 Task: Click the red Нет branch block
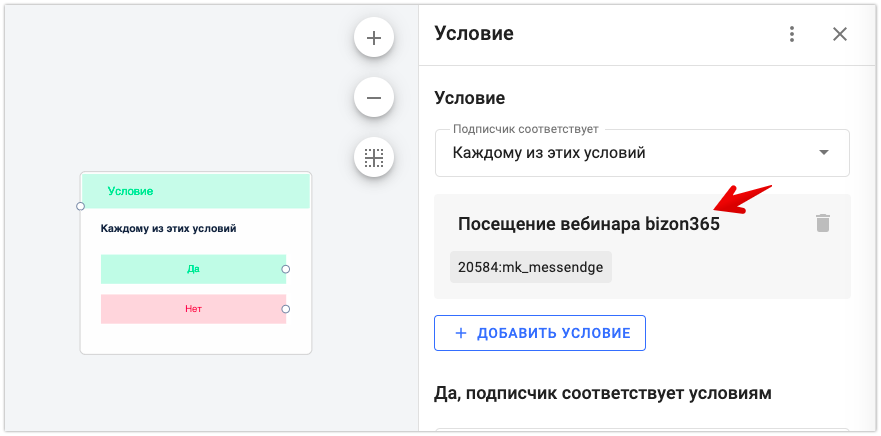[x=193, y=309]
